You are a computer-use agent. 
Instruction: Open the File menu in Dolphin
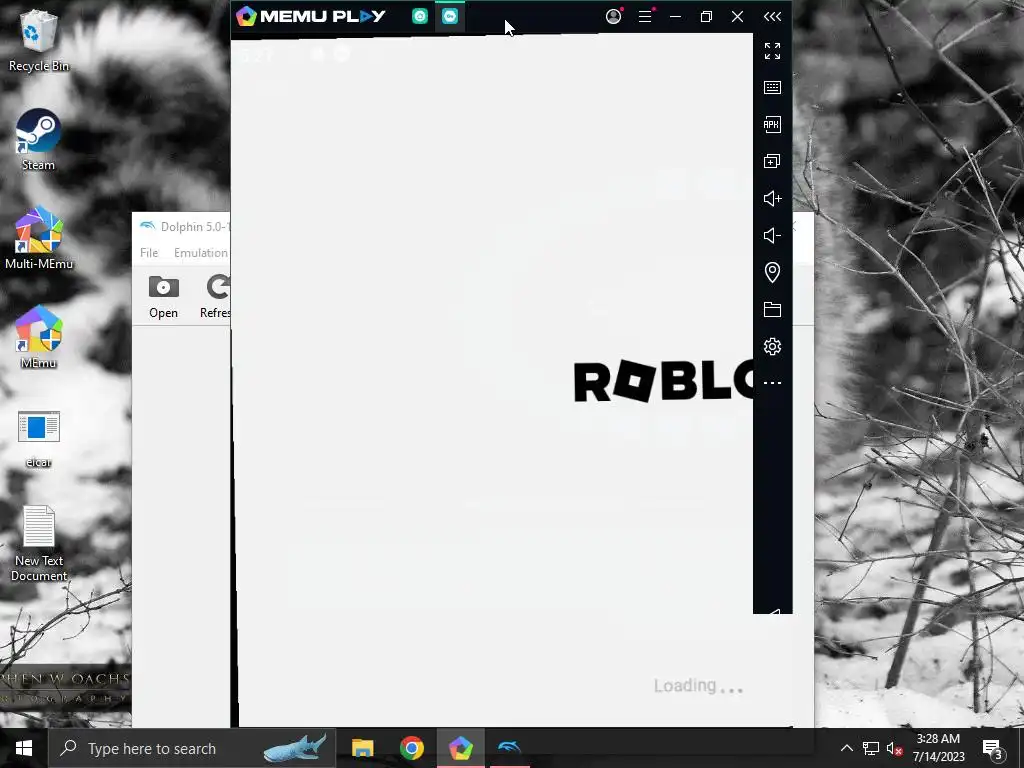pos(149,253)
